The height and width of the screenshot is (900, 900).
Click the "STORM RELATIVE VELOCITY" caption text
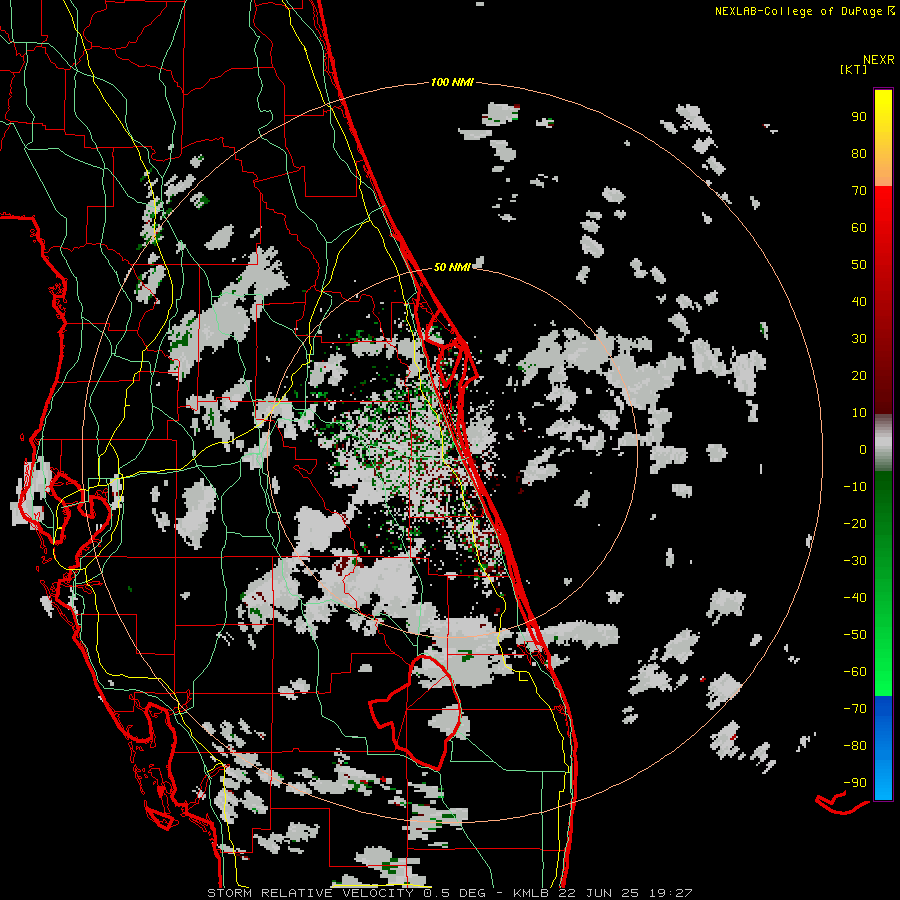point(310,893)
